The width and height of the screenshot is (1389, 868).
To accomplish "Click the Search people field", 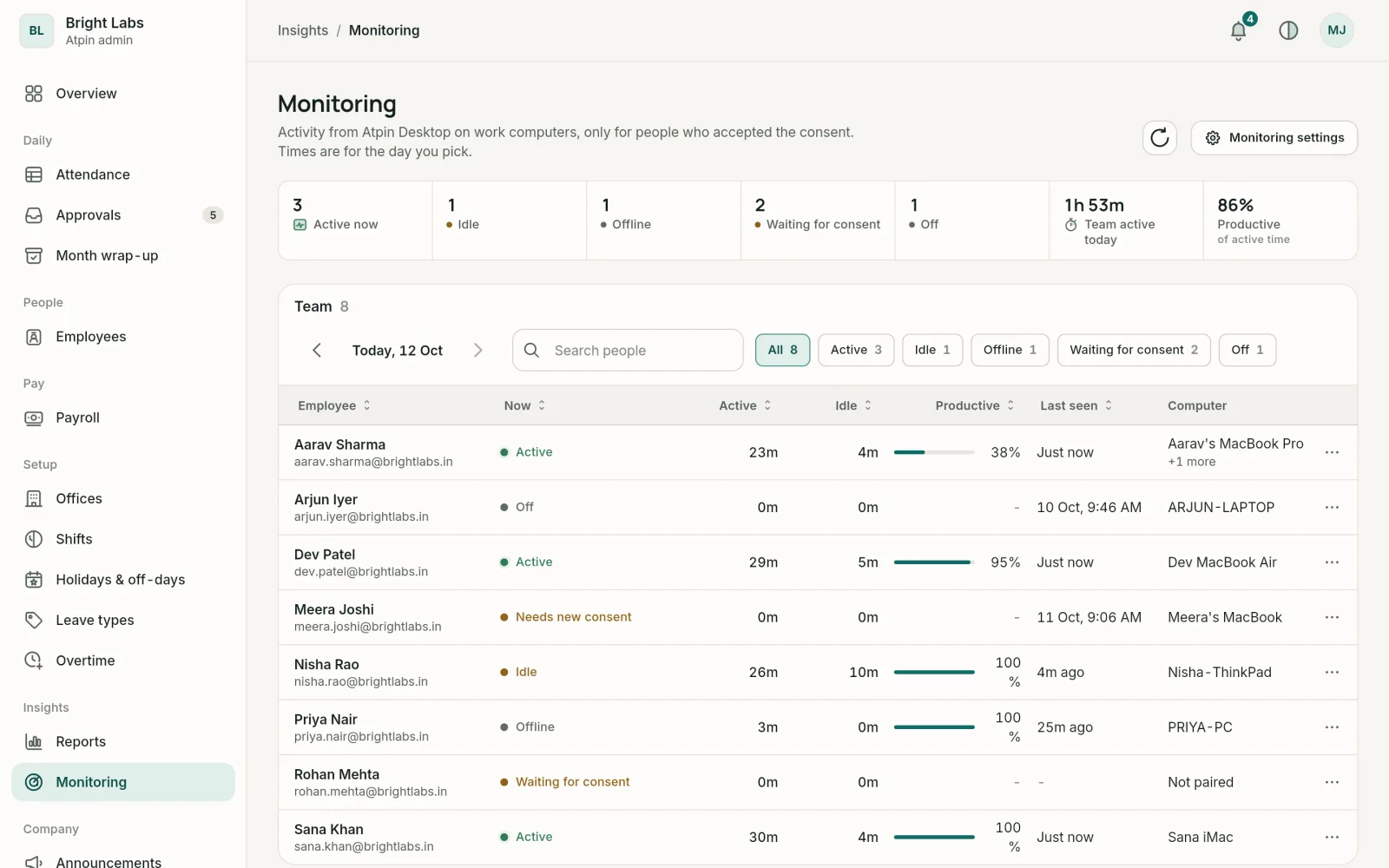I will pos(628,350).
